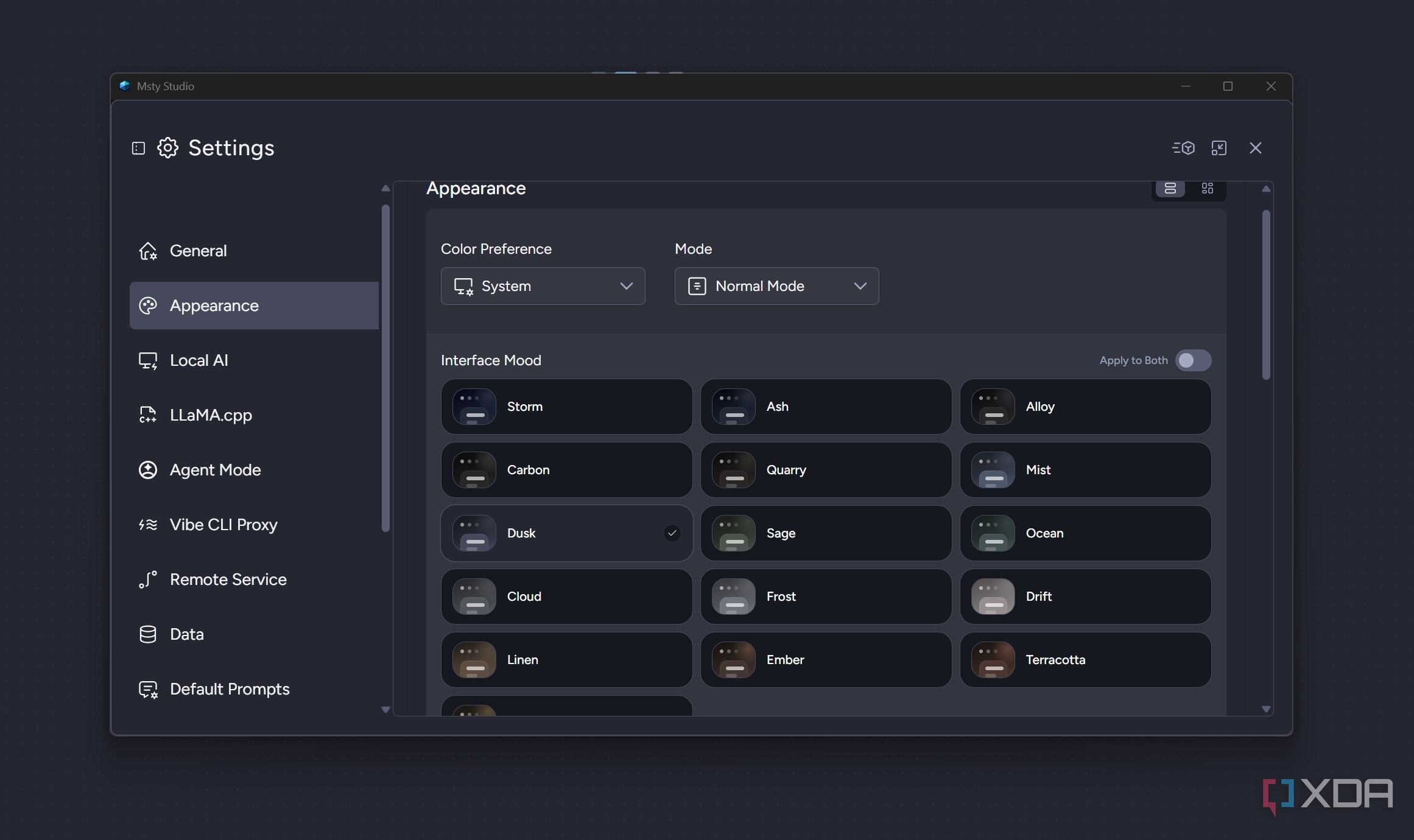Select the Dusk mood with checkmark

(x=566, y=533)
